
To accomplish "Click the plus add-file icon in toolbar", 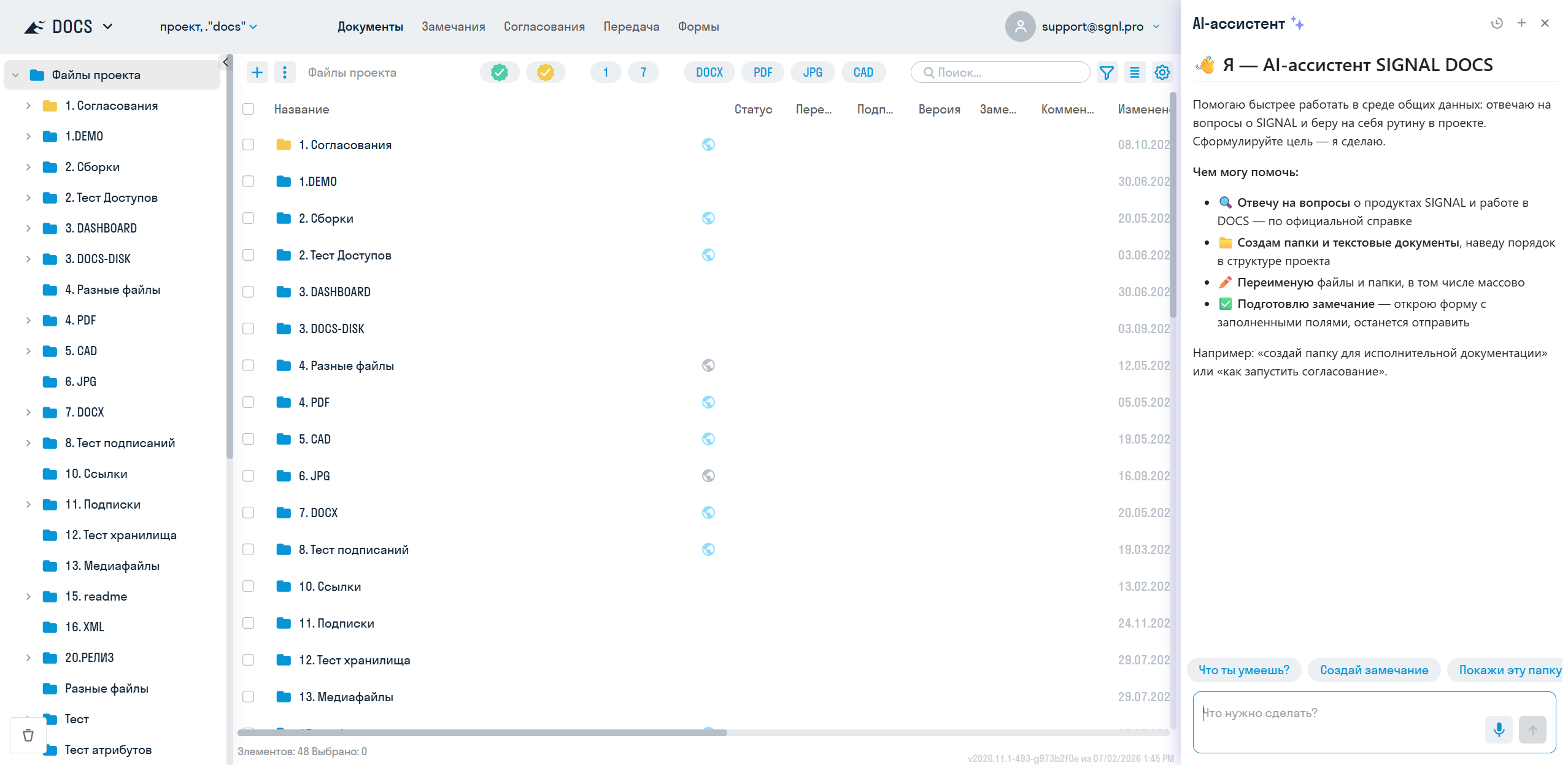I will click(x=257, y=72).
